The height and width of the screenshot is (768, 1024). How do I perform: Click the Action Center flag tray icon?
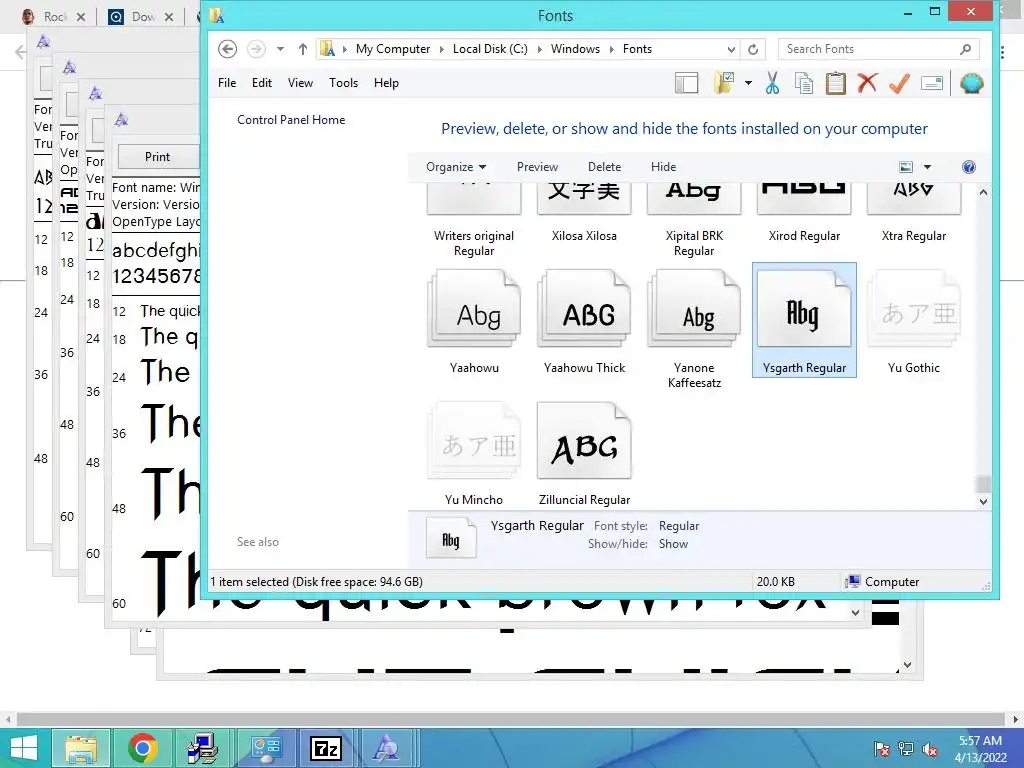[x=881, y=749]
